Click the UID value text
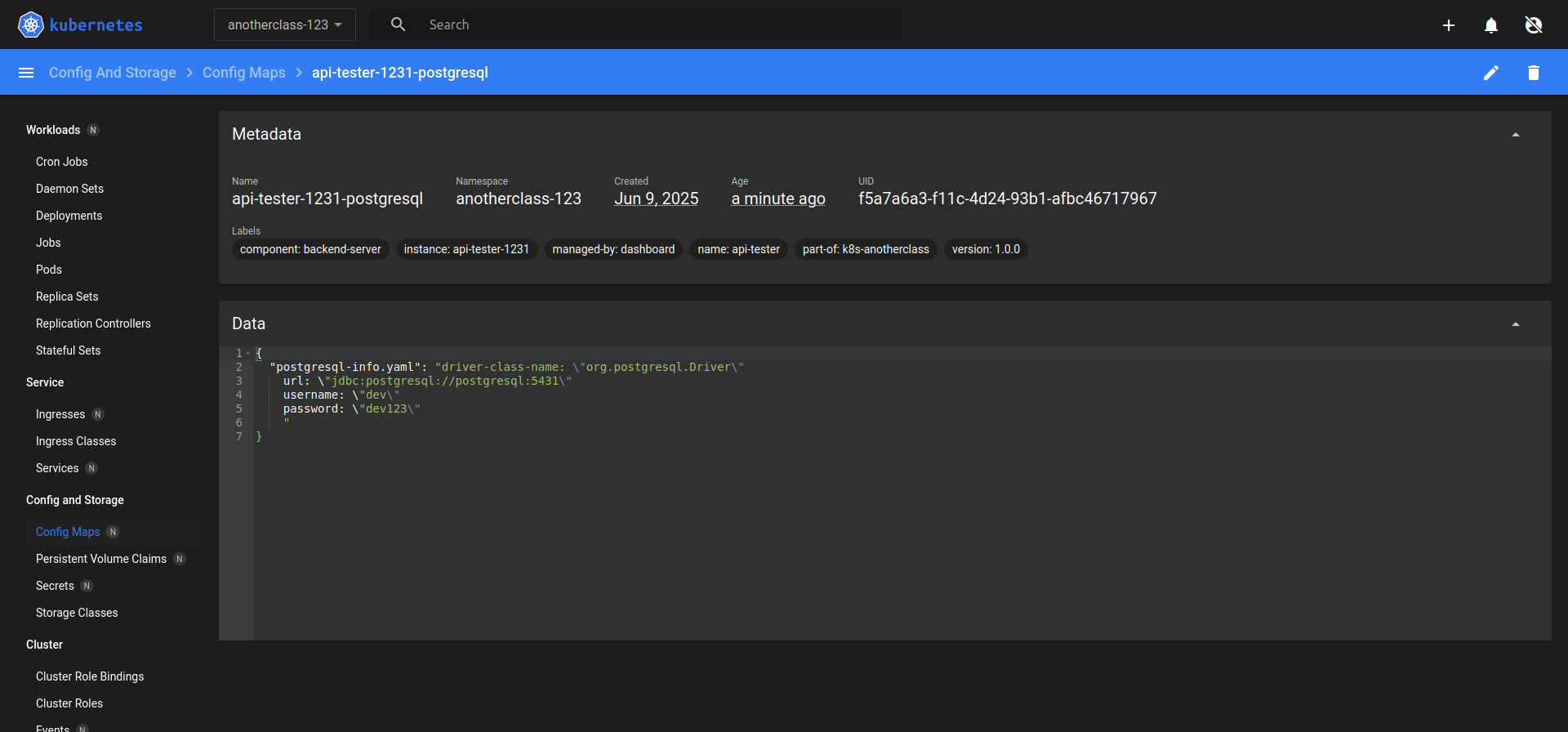This screenshot has width=1568, height=732. pos(1008,199)
